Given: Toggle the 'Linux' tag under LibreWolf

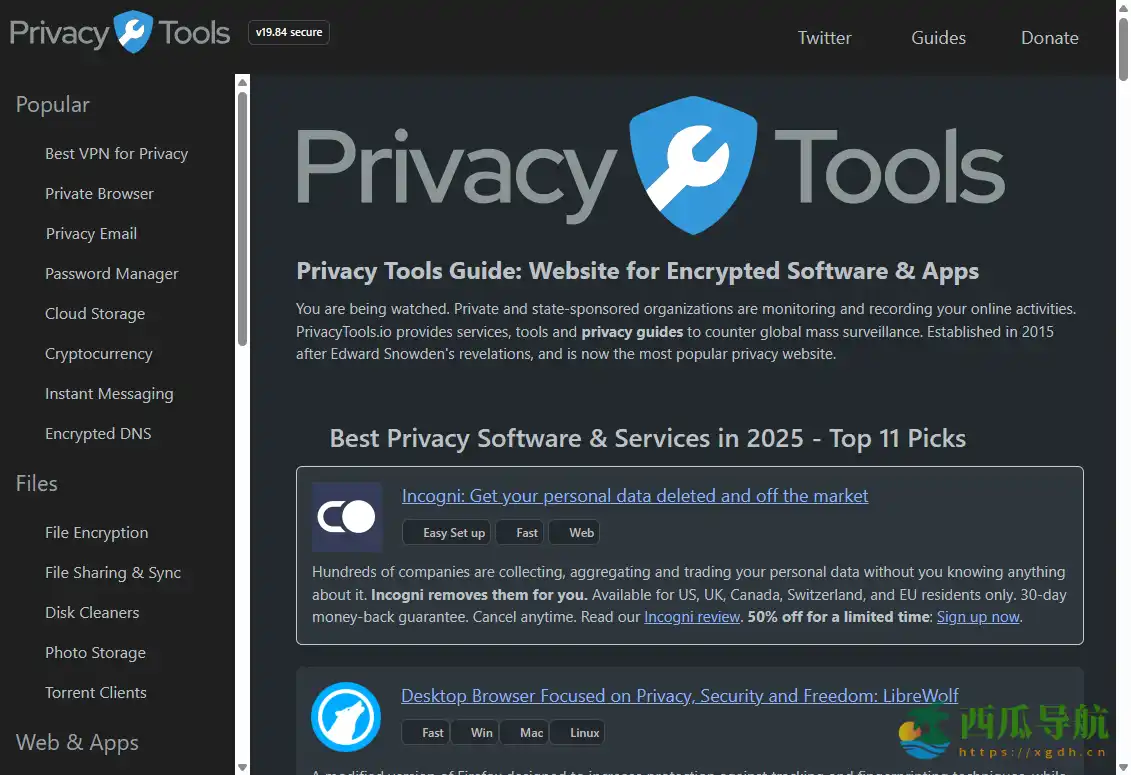Looking at the screenshot, I should click(577, 732).
